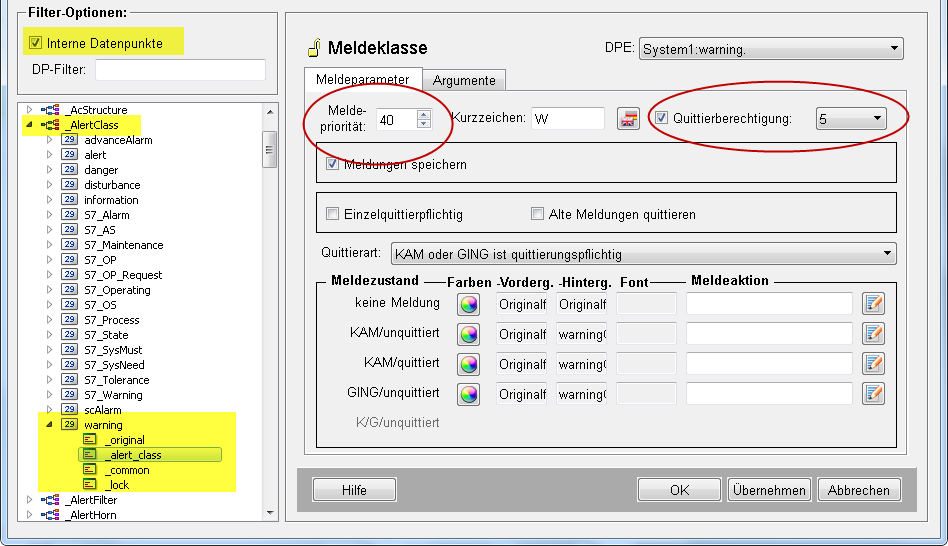Switch to the Argumente tab
948x546 pixels.
coord(464,80)
